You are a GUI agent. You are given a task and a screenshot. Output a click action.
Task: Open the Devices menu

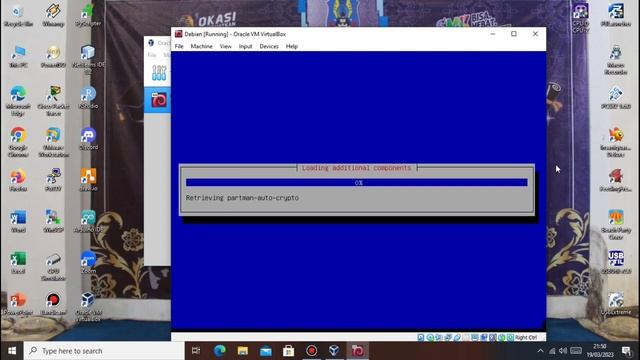pos(269,47)
